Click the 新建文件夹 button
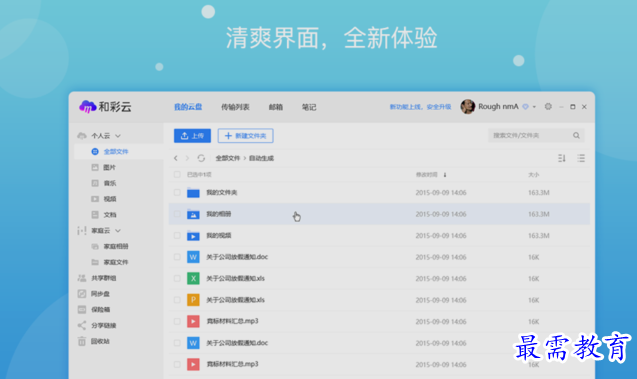 point(245,136)
